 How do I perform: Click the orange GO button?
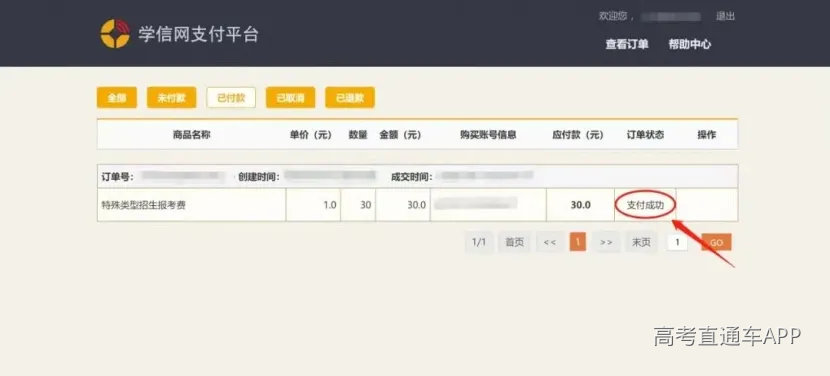[716, 243]
